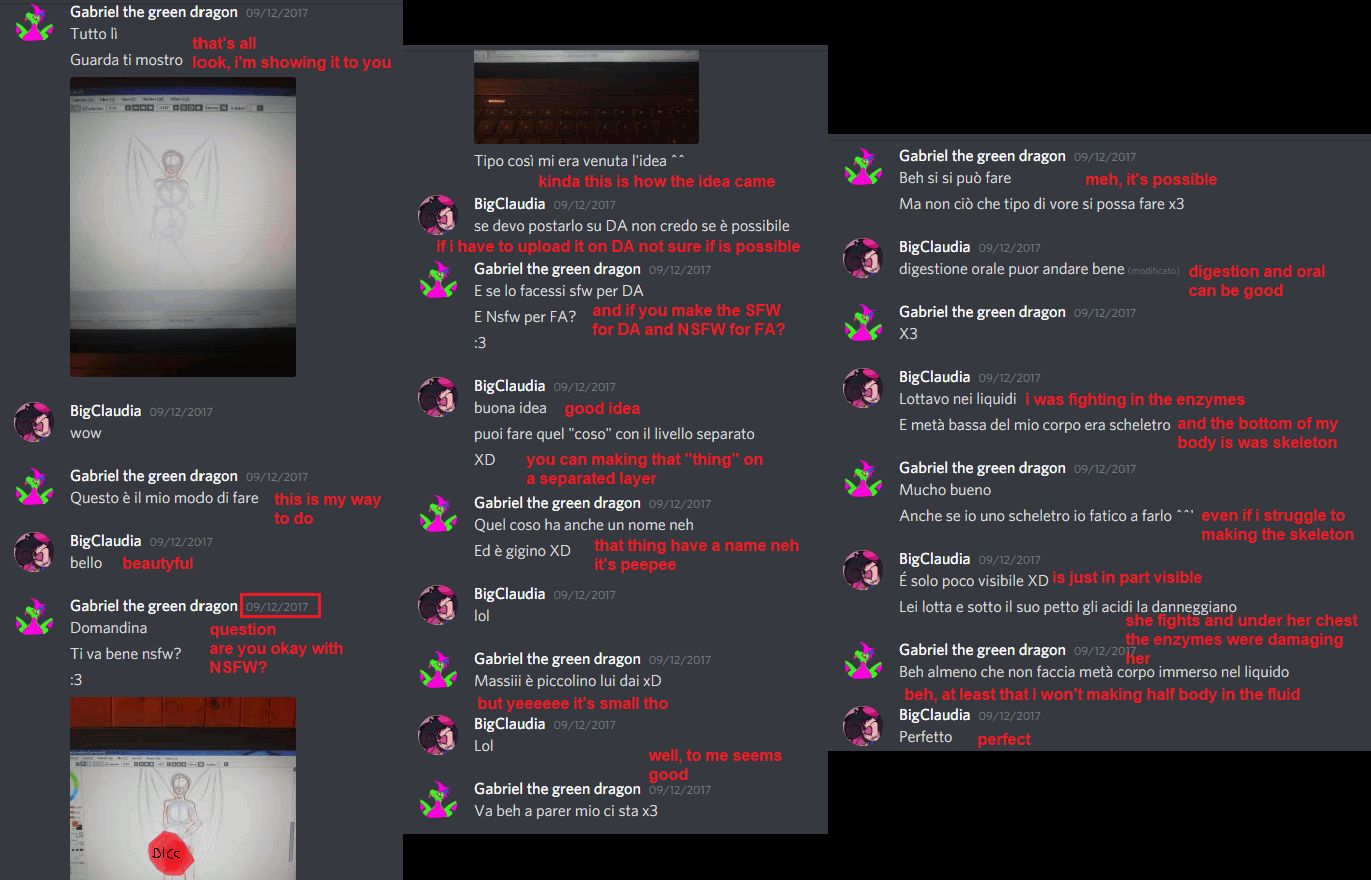Click Gabriel's avatar beside "Domandina" message
The image size is (1371, 880).
point(34,616)
